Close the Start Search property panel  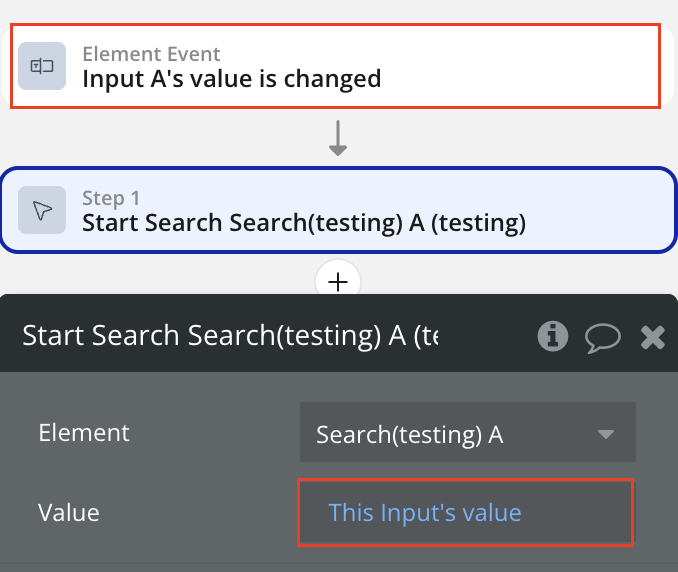click(652, 337)
